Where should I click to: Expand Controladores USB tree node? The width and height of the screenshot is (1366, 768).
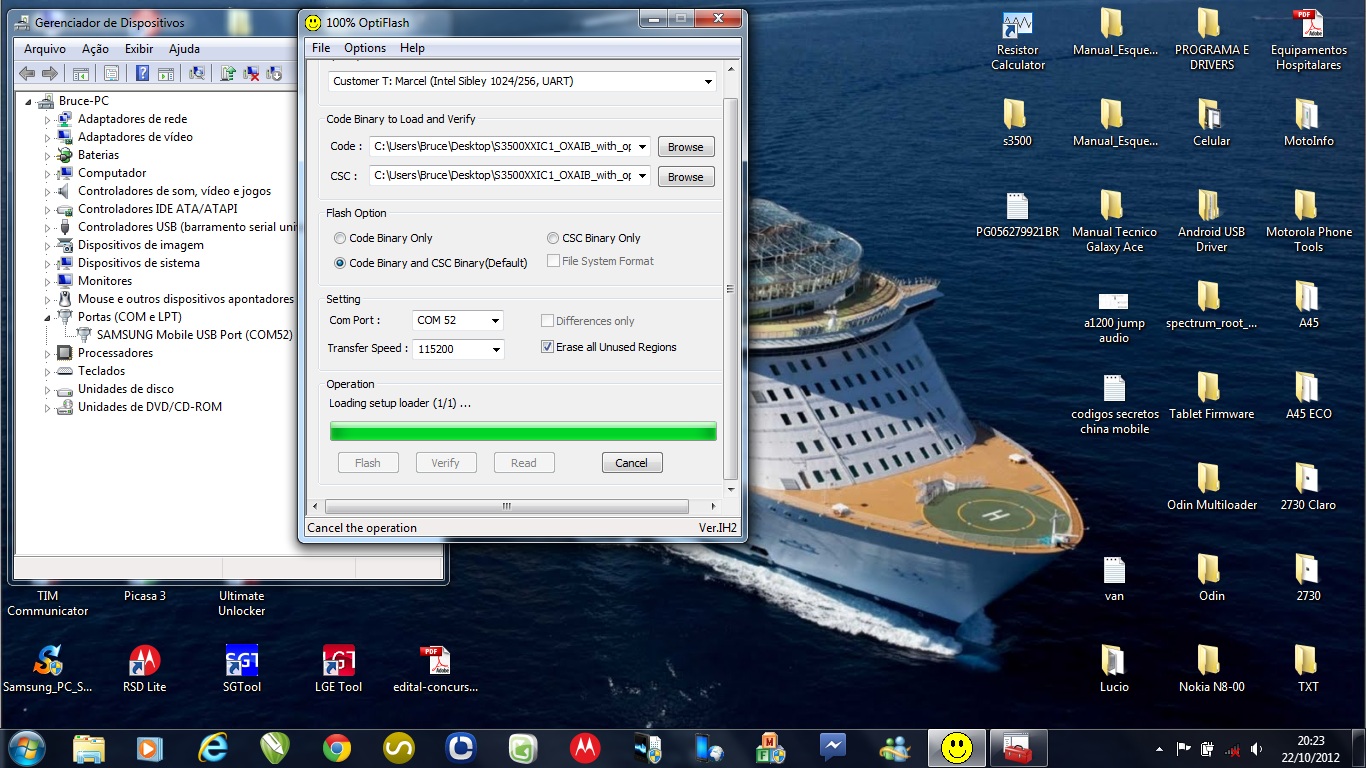click(47, 227)
